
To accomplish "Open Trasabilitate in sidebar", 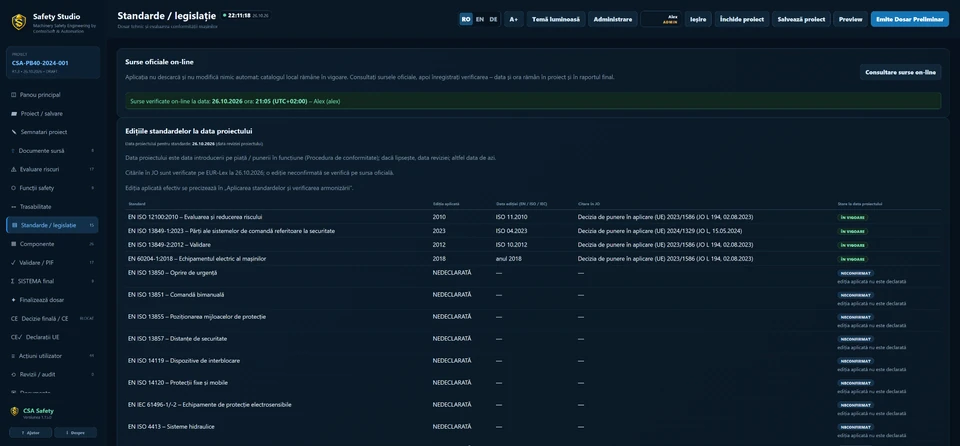I will [x=52, y=206].
